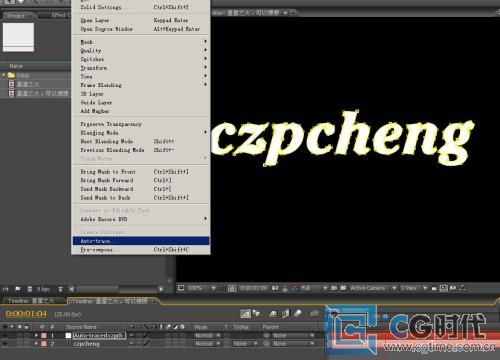This screenshot has width=500, height=360.
Task: Click the parent pick whip of layer 1
Action: tap(266, 335)
